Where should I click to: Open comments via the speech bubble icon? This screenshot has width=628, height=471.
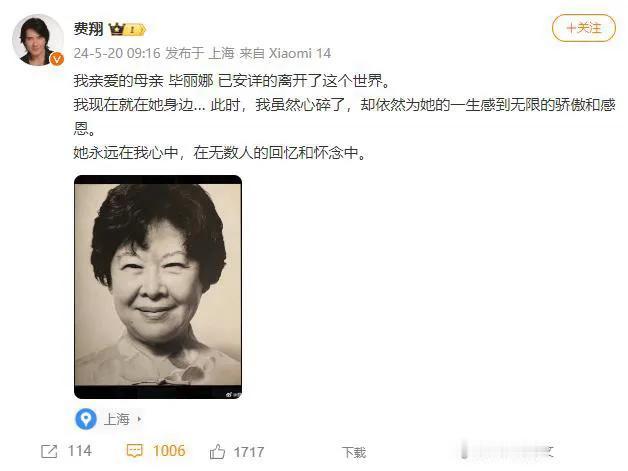[134, 451]
